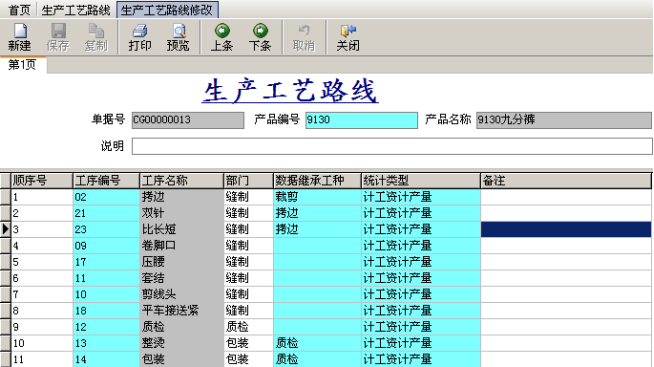Click 工序编号 cell '23'
Screen dimensions: 654x367
pyautogui.click(x=106, y=229)
